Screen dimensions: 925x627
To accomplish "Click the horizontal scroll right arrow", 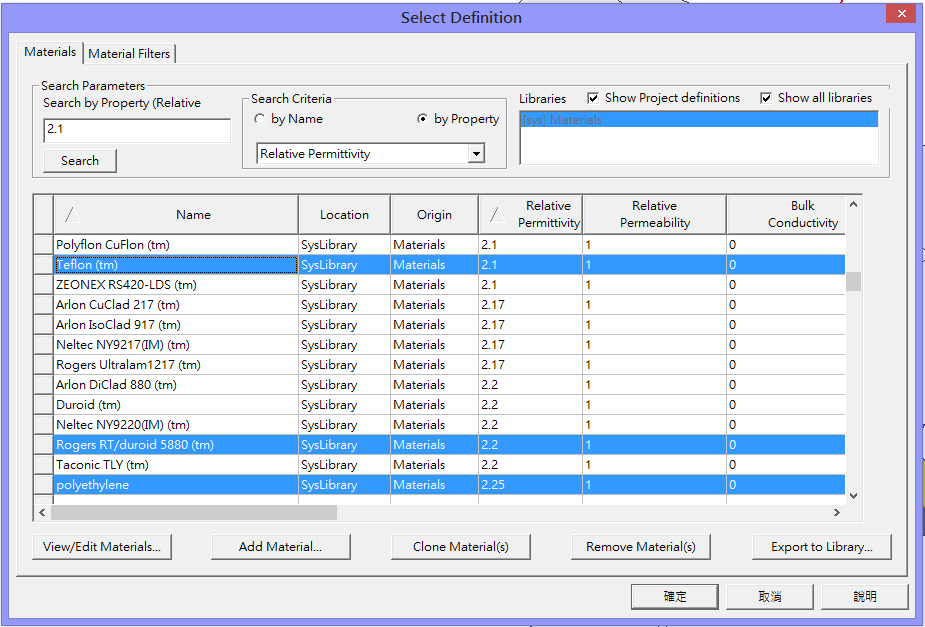I will [837, 513].
